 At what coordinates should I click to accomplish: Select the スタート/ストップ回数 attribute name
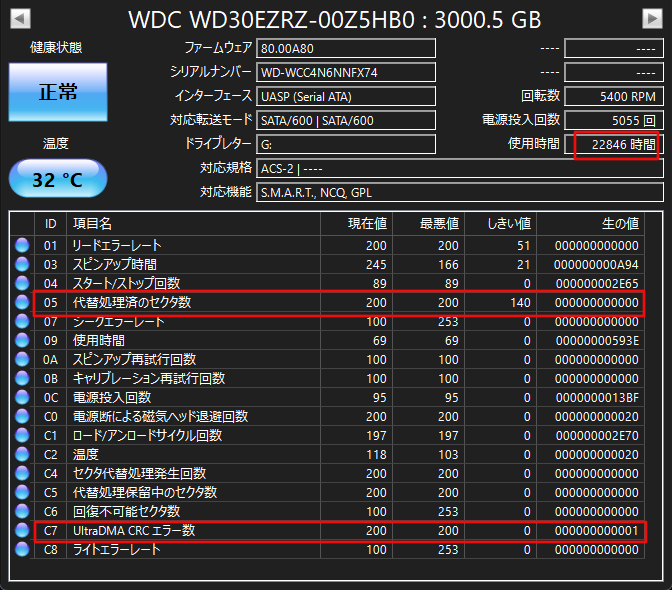126,283
